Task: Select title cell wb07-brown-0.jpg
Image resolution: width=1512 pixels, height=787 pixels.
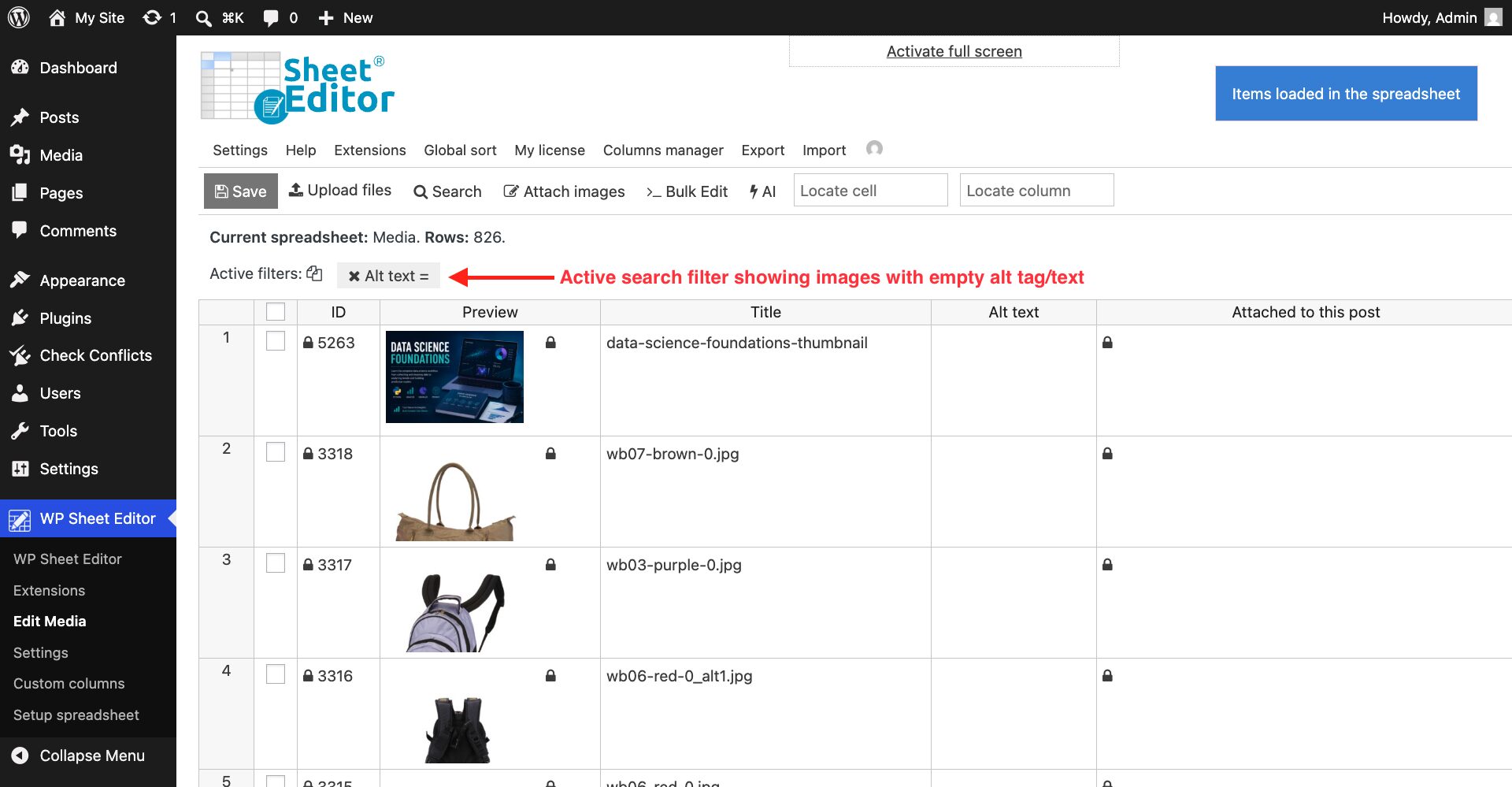Action: (765, 492)
